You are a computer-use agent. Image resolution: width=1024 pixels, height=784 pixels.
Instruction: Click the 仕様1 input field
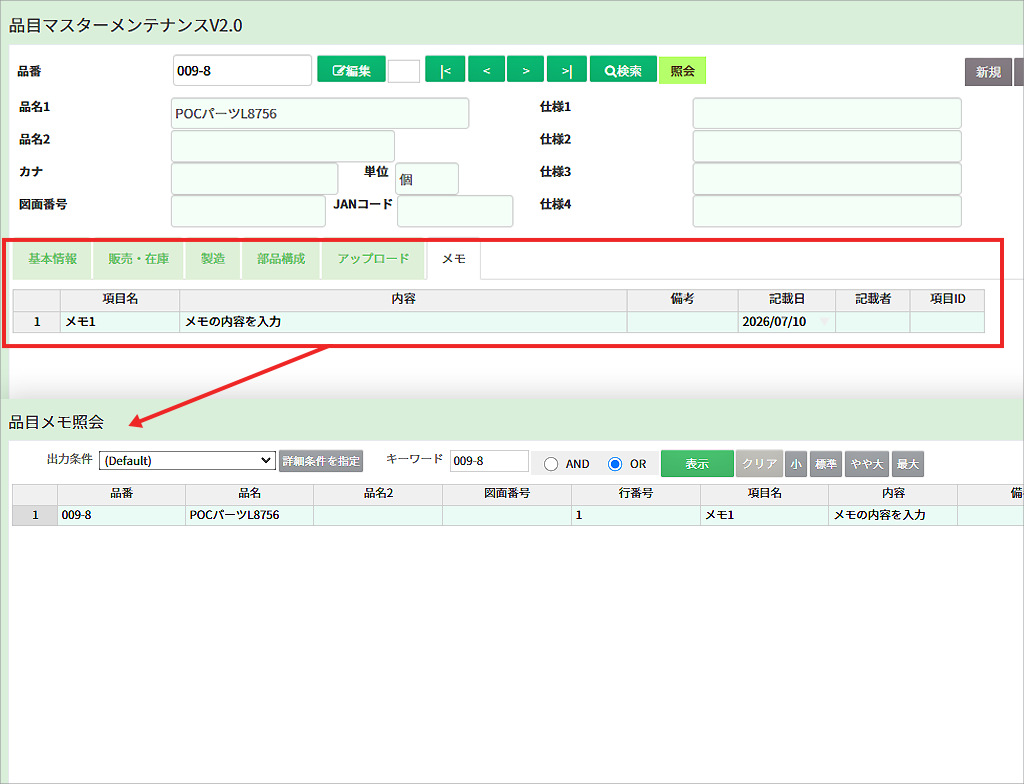click(827, 113)
